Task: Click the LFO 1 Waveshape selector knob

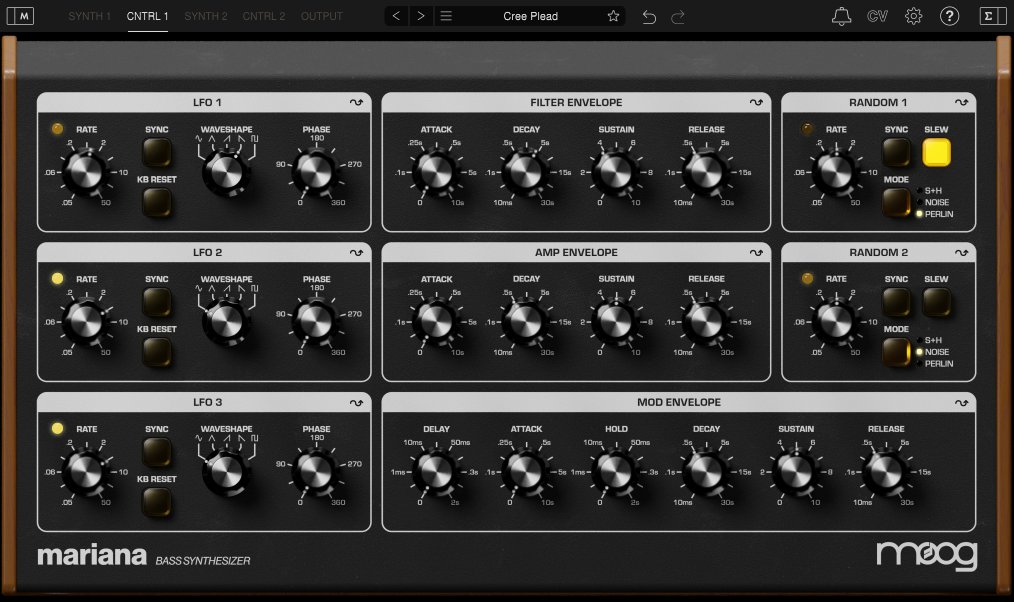Action: coord(226,172)
